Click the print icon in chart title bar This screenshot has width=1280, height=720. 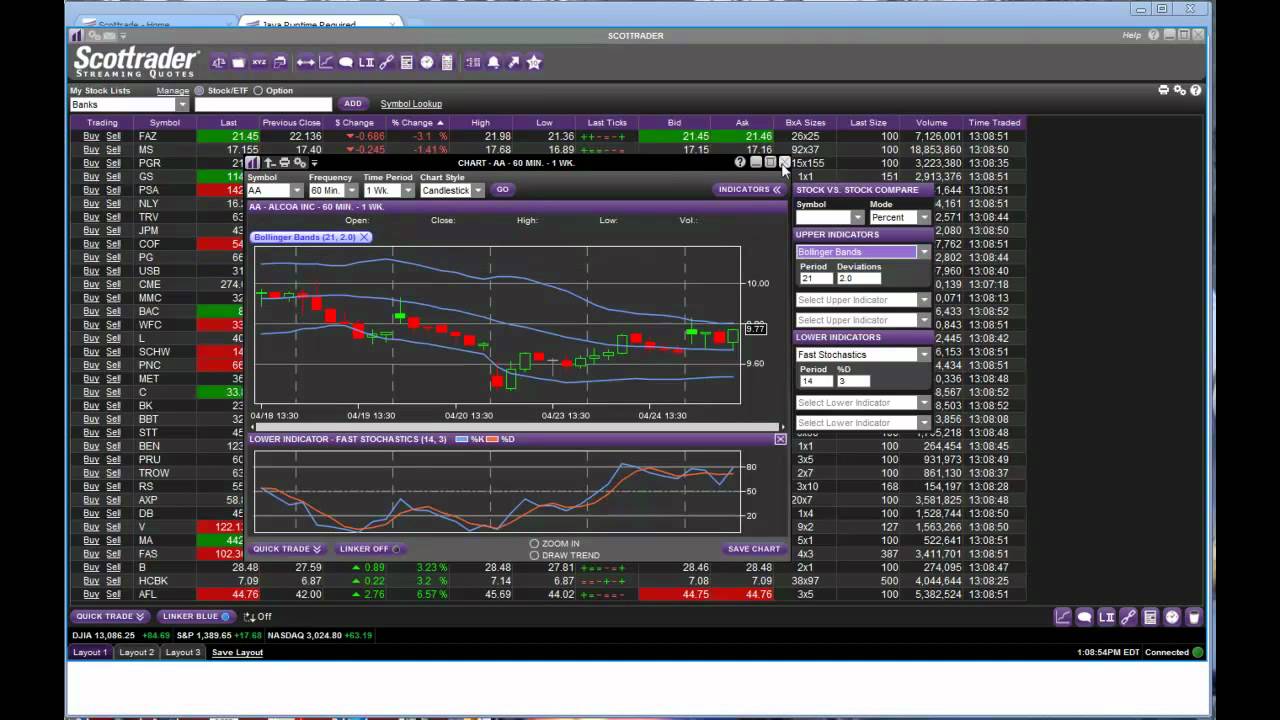click(284, 162)
